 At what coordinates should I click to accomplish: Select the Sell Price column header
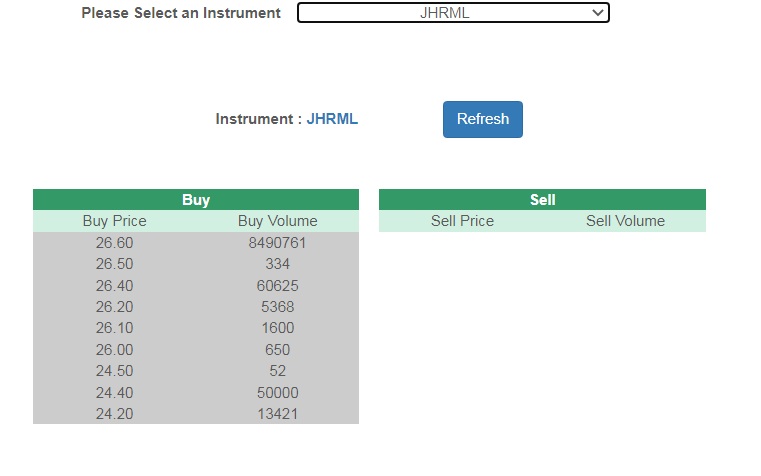coord(462,221)
